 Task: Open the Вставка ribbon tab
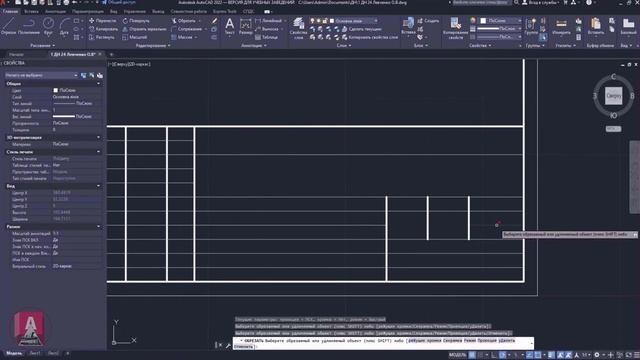31,11
